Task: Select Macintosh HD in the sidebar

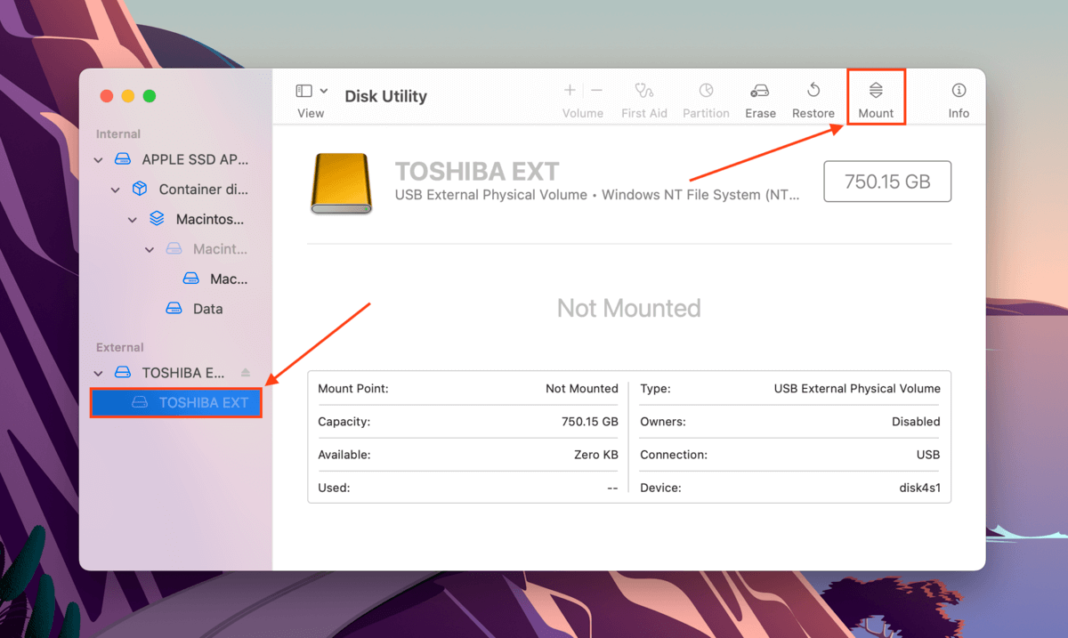Action: tap(200, 219)
